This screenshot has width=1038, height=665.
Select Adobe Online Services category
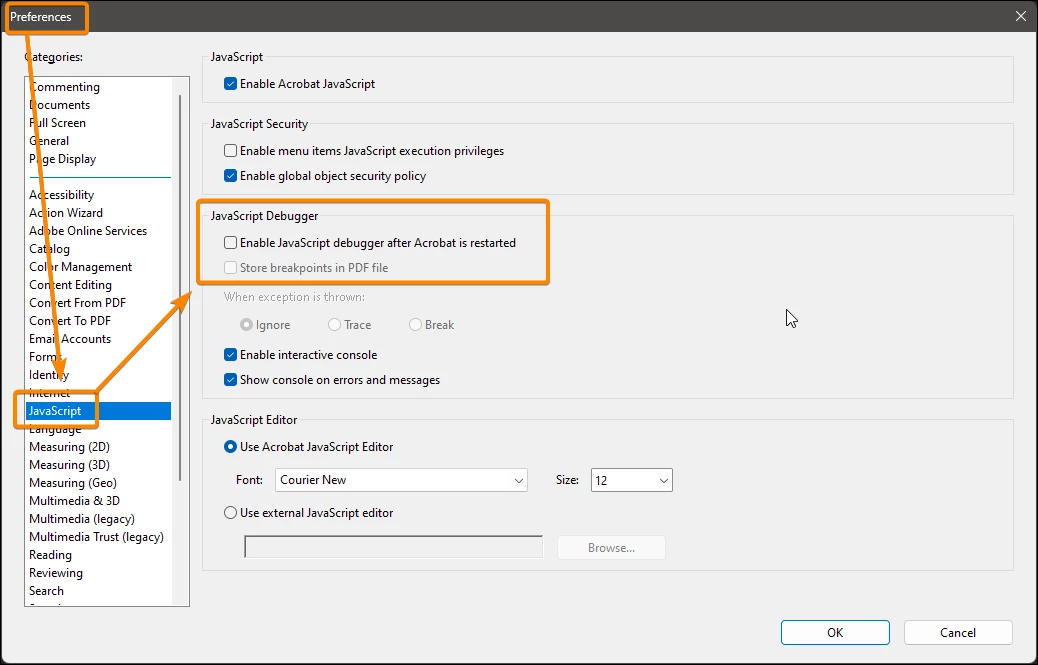pyautogui.click(x=88, y=230)
